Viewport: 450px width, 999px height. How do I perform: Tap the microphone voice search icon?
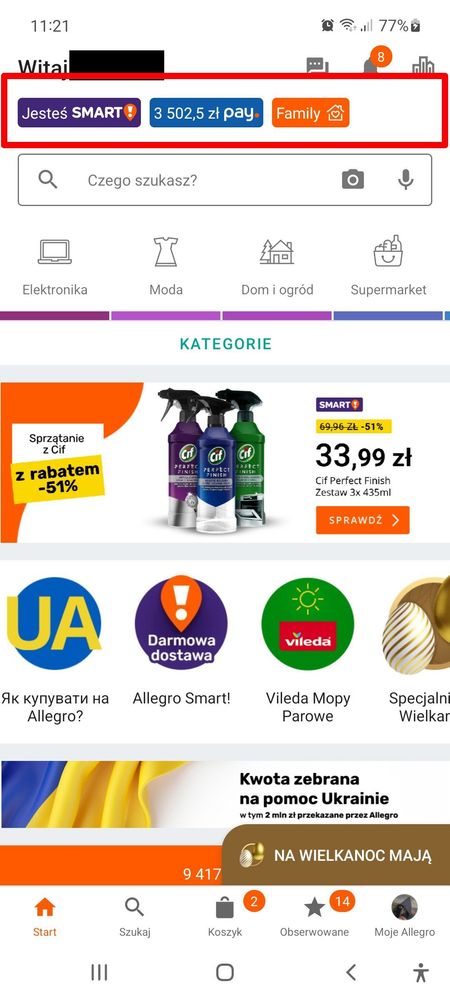point(405,180)
